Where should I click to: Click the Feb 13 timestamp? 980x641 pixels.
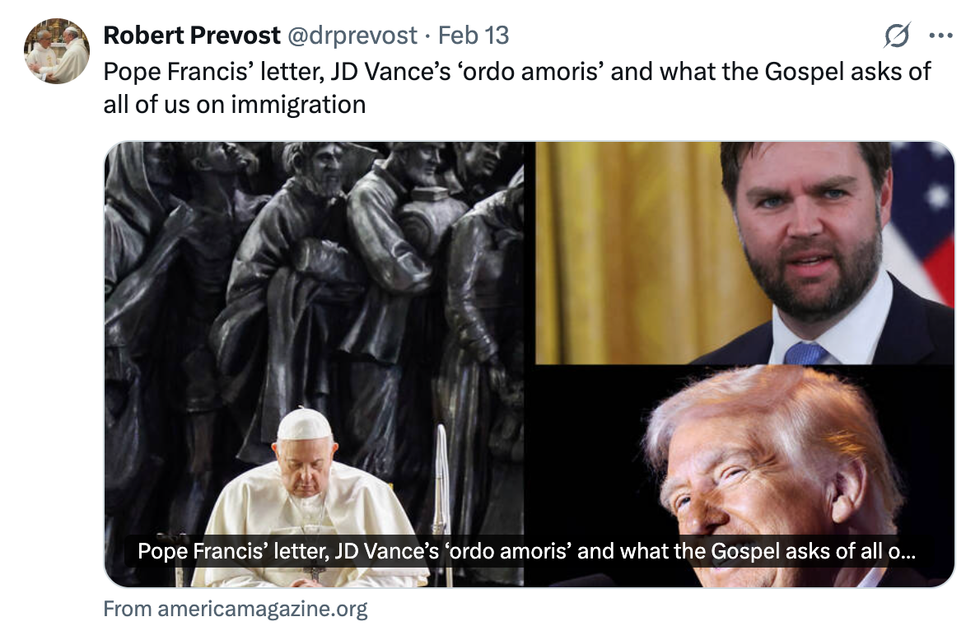[x=474, y=36]
